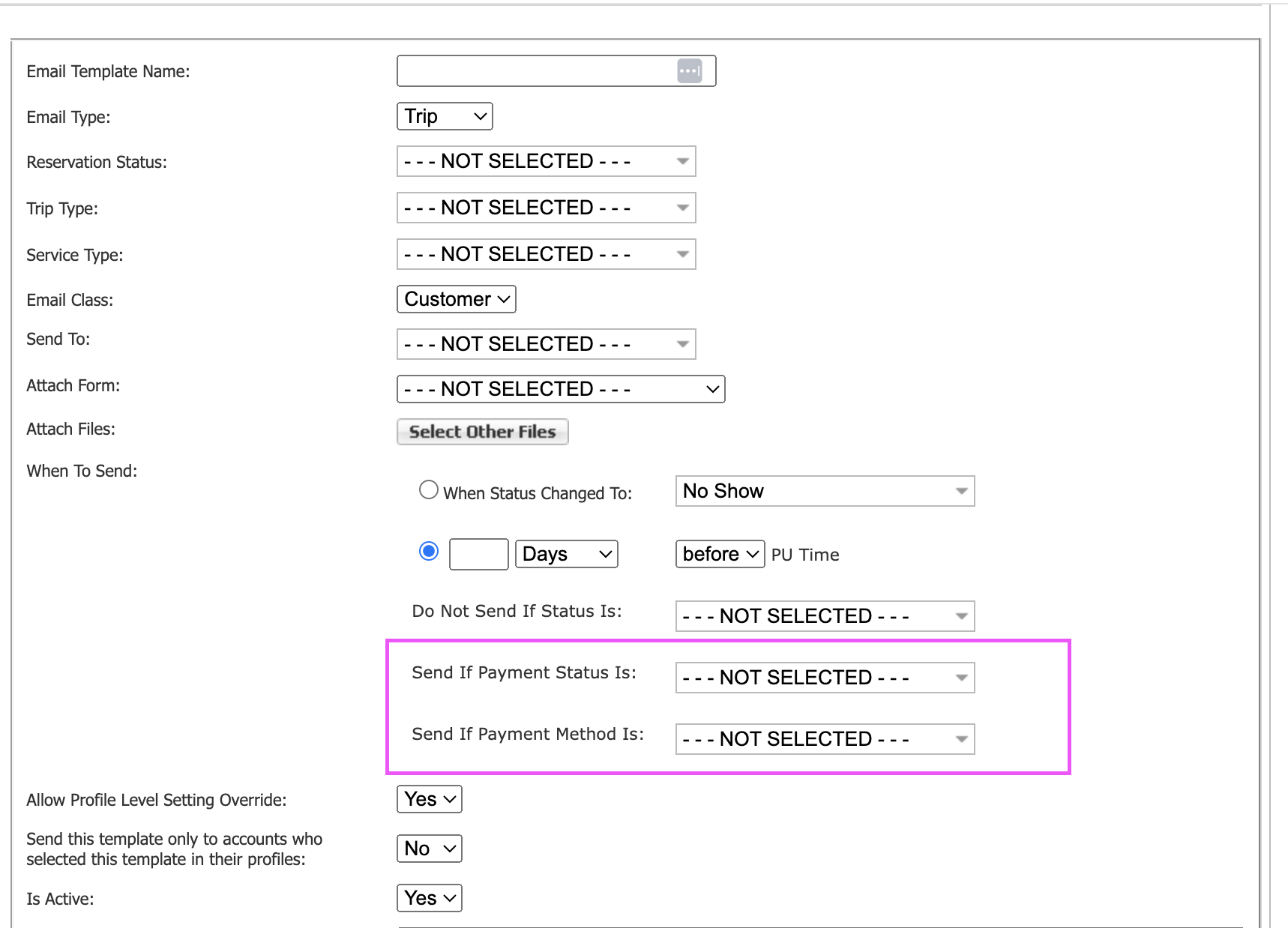Open the Send To dropdown
This screenshot has width=1288, height=928.
click(546, 344)
